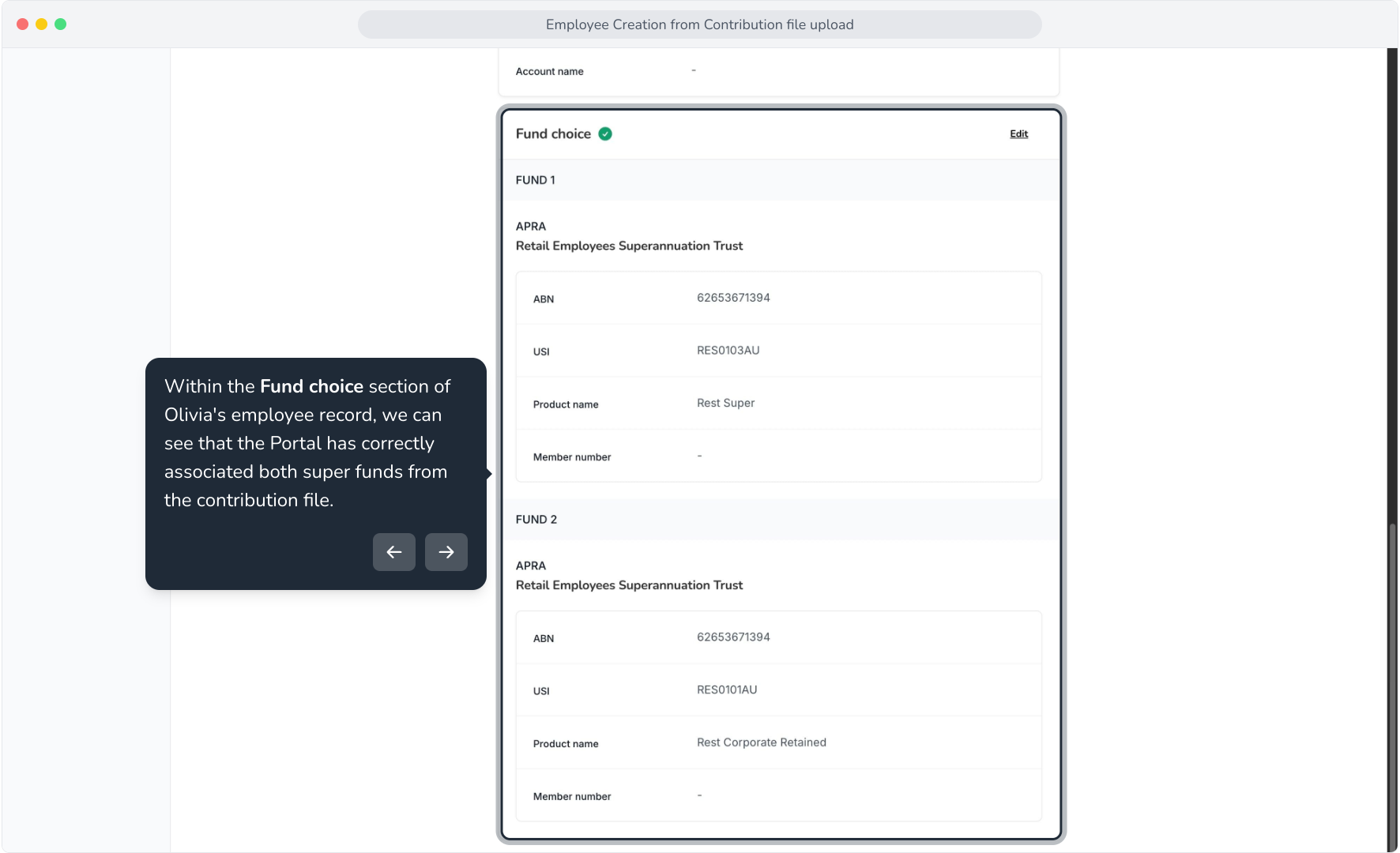Click the yellow minimize window dot
The width and height of the screenshot is (1400, 853).
coord(42,24)
